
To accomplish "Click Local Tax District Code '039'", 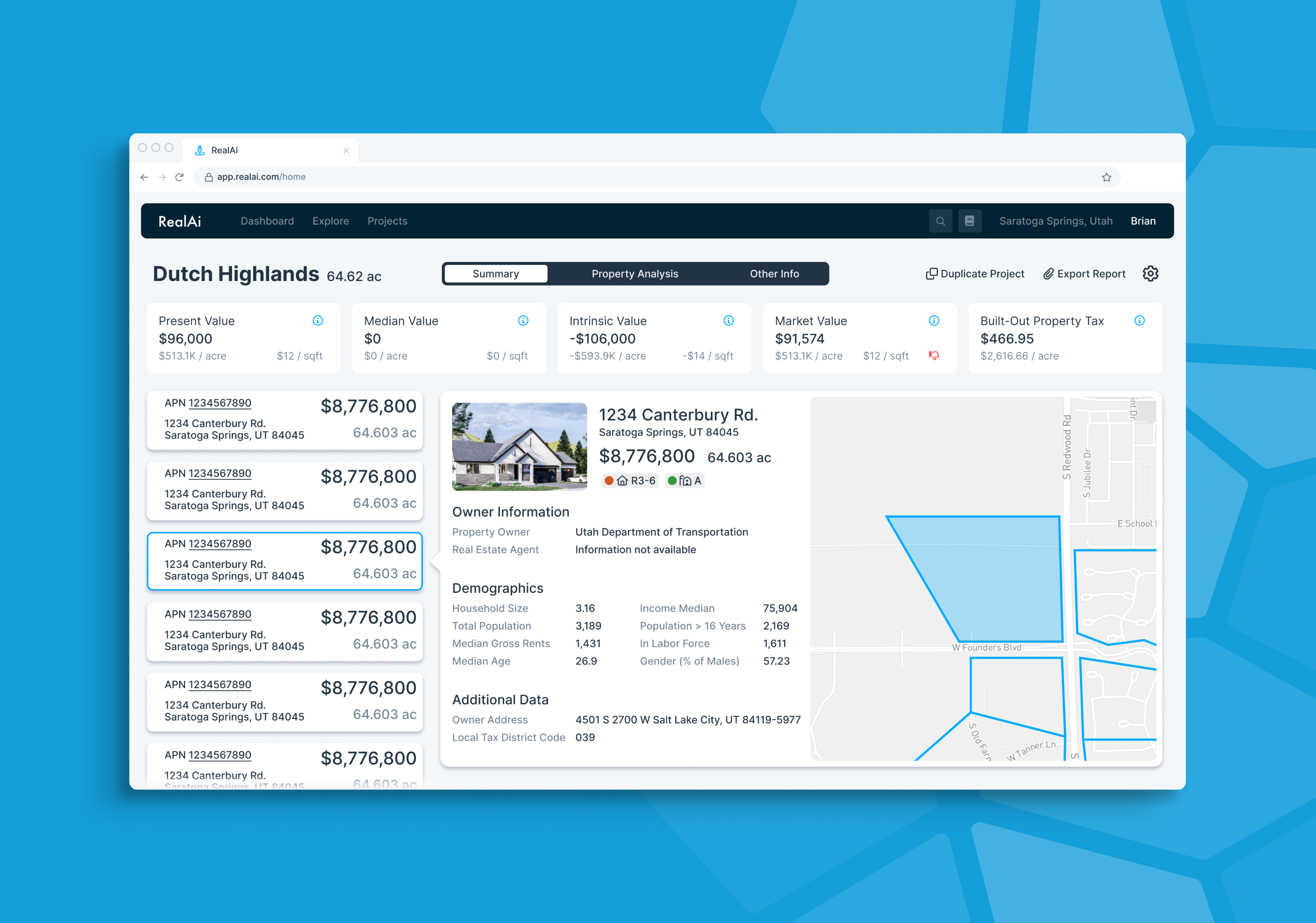I will 585,738.
